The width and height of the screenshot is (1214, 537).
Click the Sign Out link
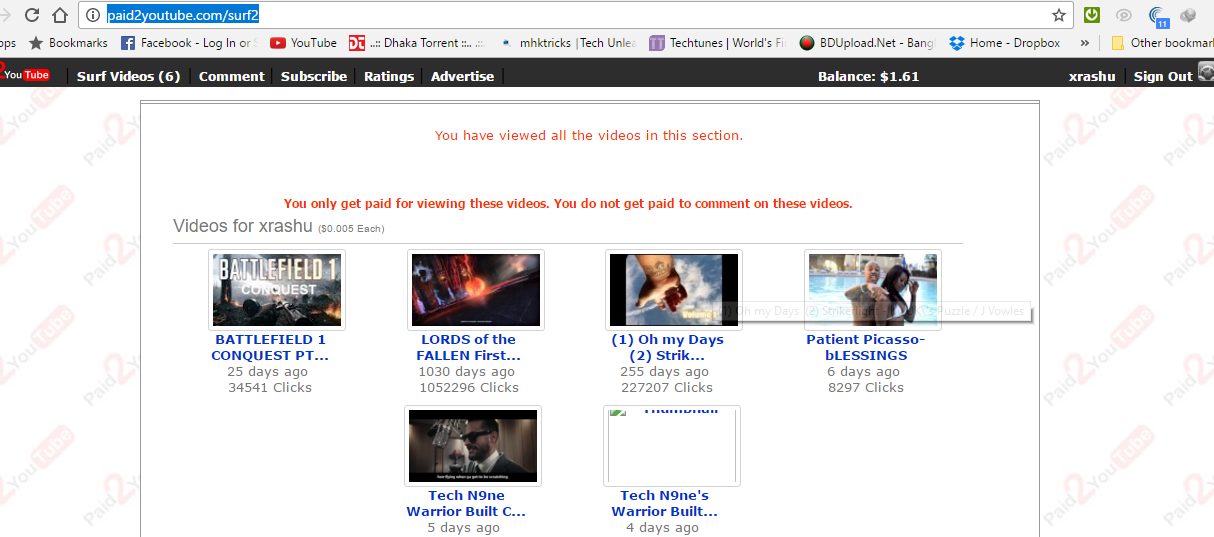(1163, 76)
